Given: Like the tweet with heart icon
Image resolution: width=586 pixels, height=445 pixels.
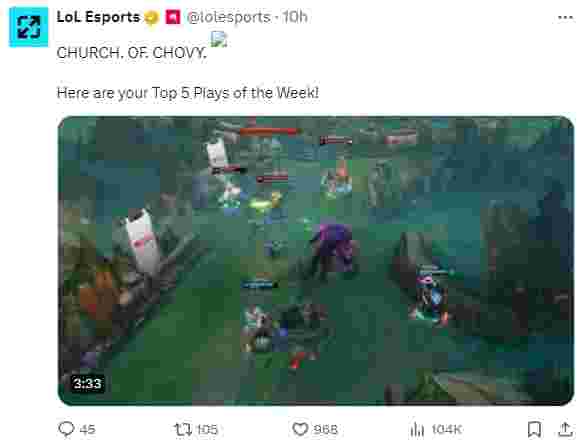Looking at the screenshot, I should click(x=300, y=429).
